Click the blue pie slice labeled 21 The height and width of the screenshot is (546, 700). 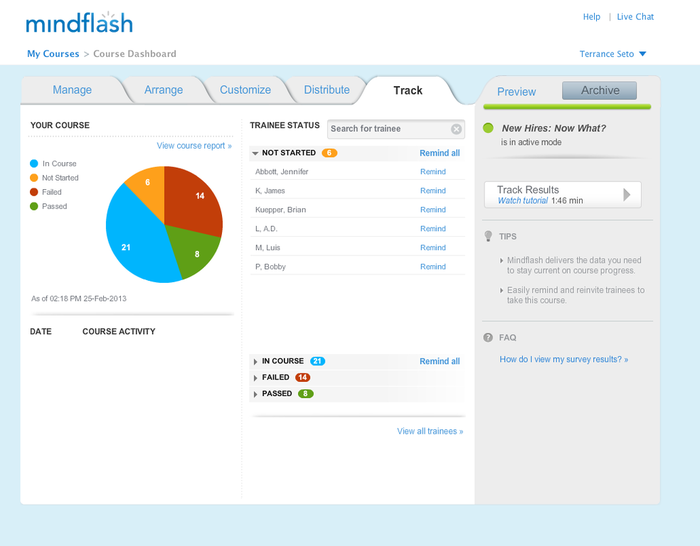134,241
